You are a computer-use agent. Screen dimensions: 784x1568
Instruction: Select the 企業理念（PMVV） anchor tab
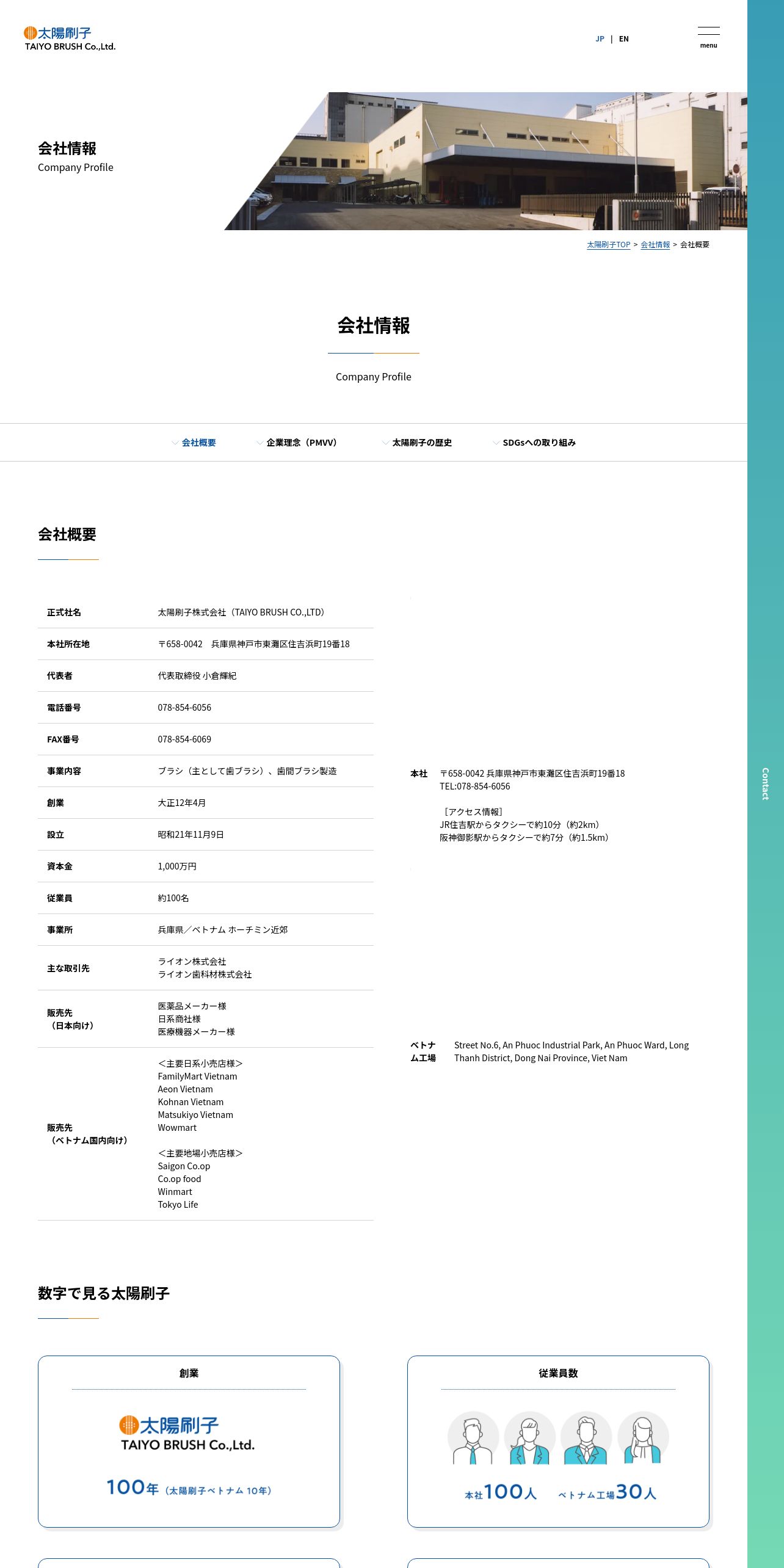click(303, 443)
